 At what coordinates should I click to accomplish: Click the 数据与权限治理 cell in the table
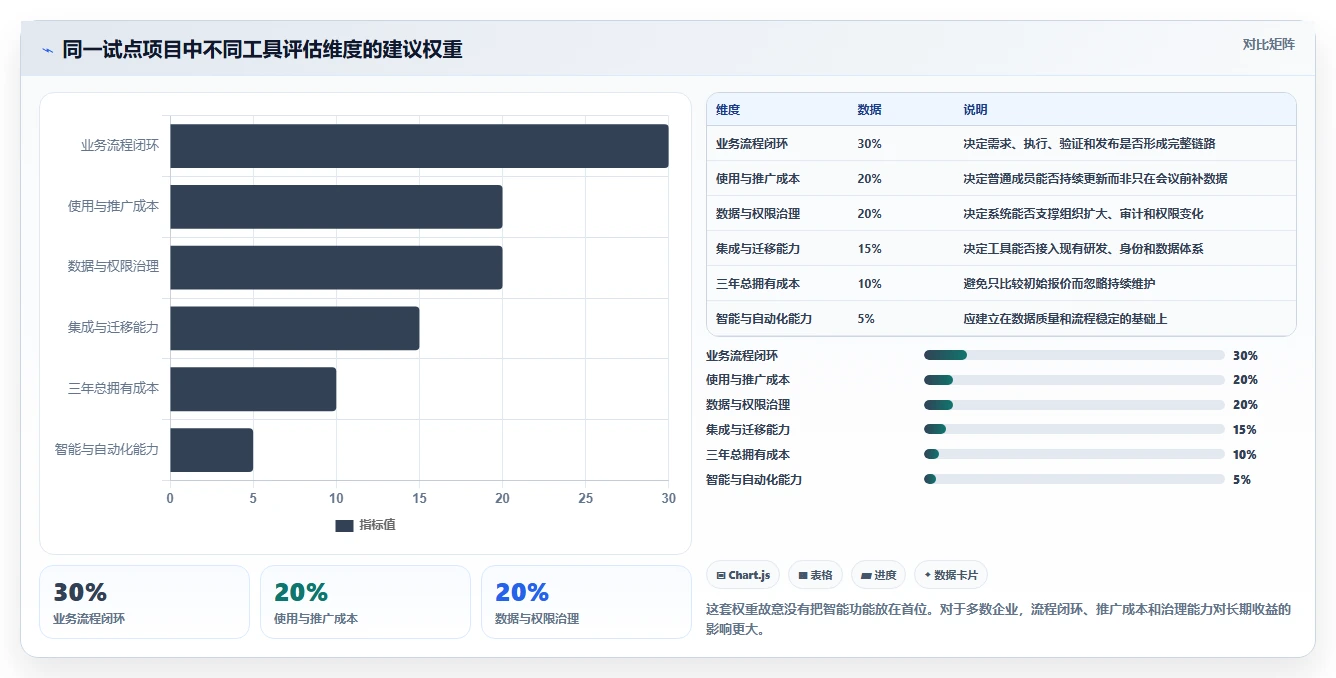point(758,214)
